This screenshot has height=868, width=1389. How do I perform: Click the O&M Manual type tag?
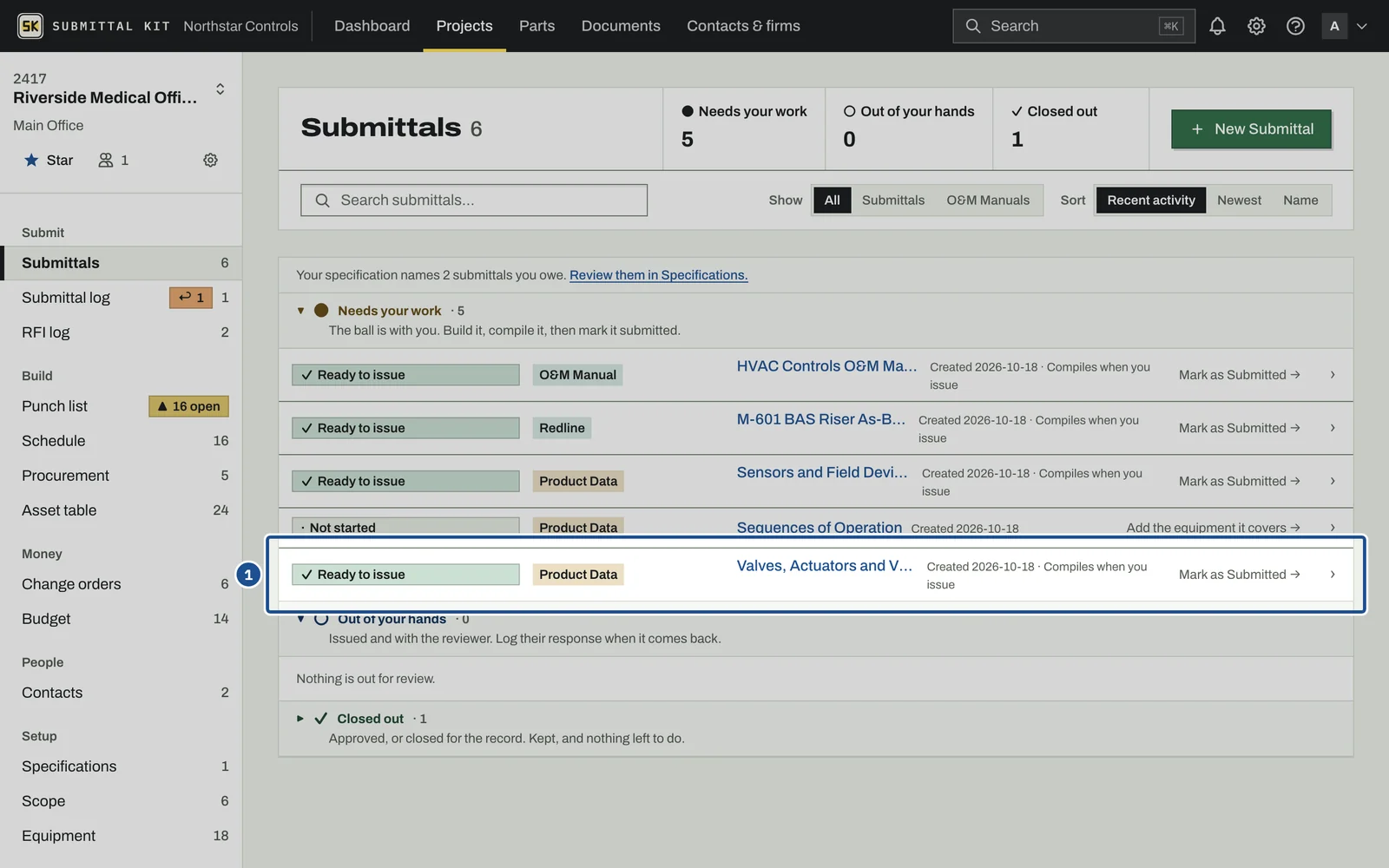tap(577, 375)
